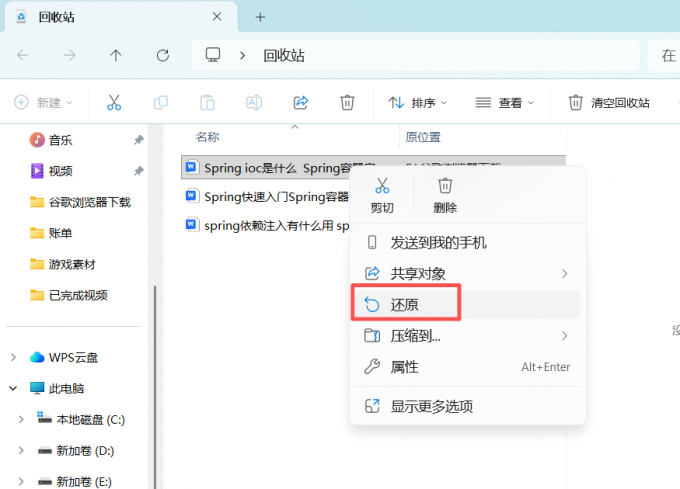The width and height of the screenshot is (680, 489).
Task: Unpin 音乐 using its pin icon
Action: [x=138, y=140]
